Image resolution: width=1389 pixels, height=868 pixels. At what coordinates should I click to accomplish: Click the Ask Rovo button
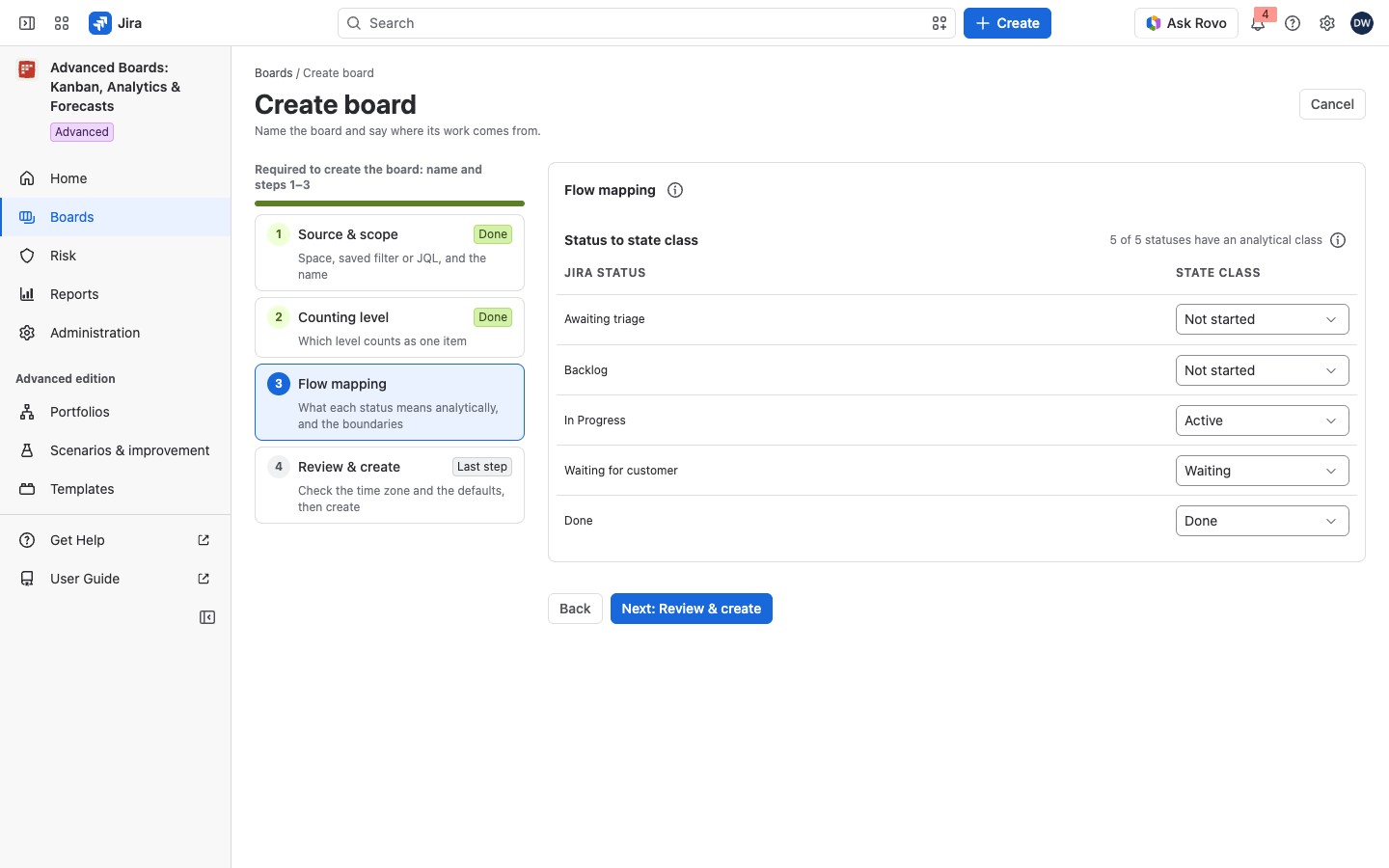click(1186, 23)
